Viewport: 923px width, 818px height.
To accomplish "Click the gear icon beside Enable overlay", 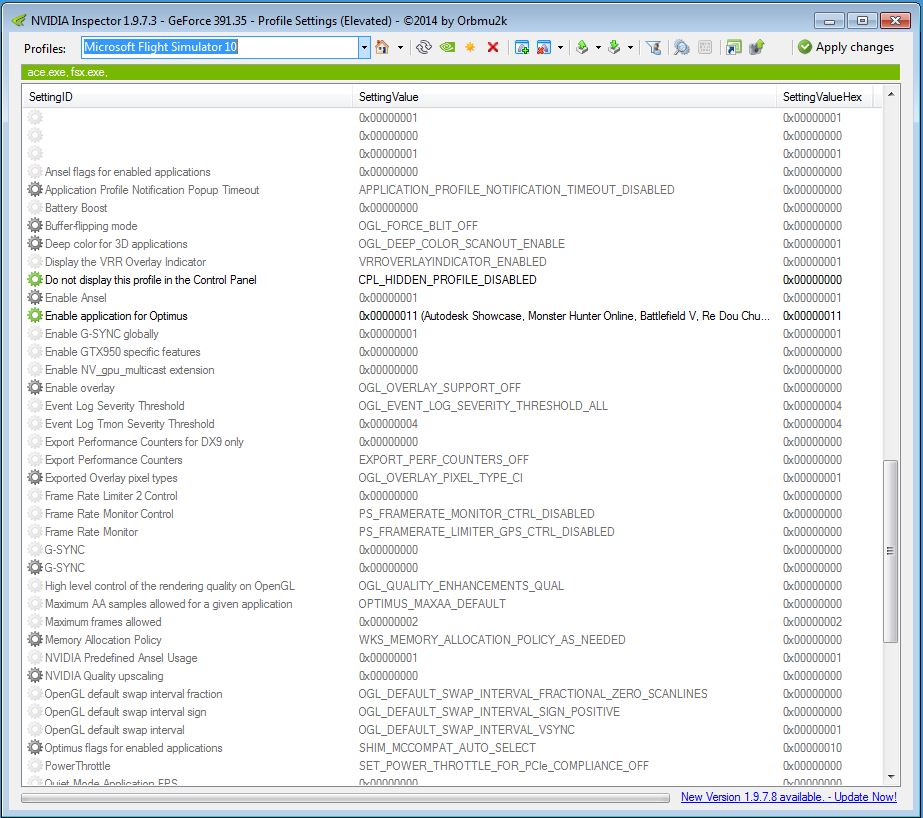I will [35, 388].
